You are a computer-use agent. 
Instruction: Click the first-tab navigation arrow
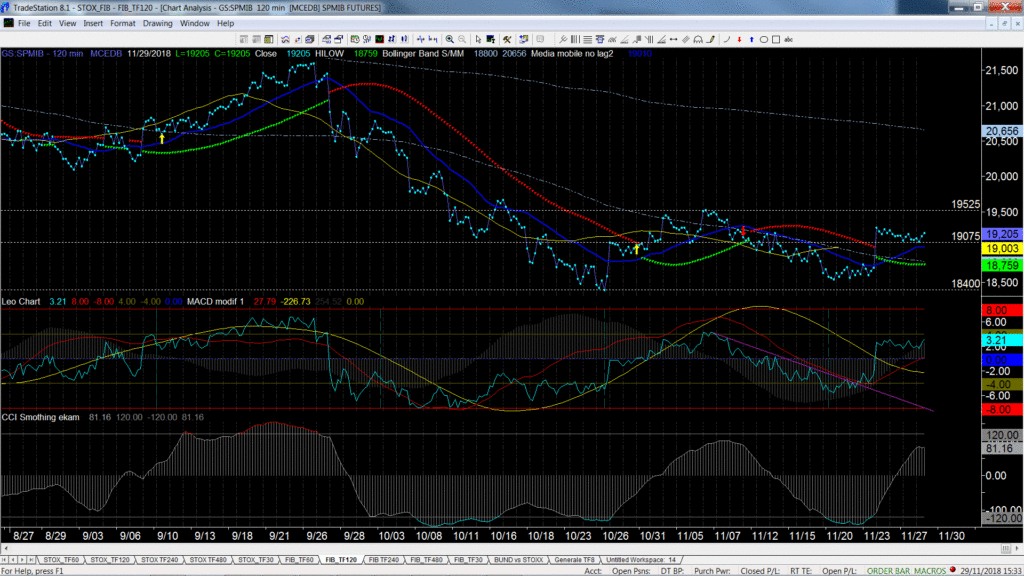tap(5, 560)
